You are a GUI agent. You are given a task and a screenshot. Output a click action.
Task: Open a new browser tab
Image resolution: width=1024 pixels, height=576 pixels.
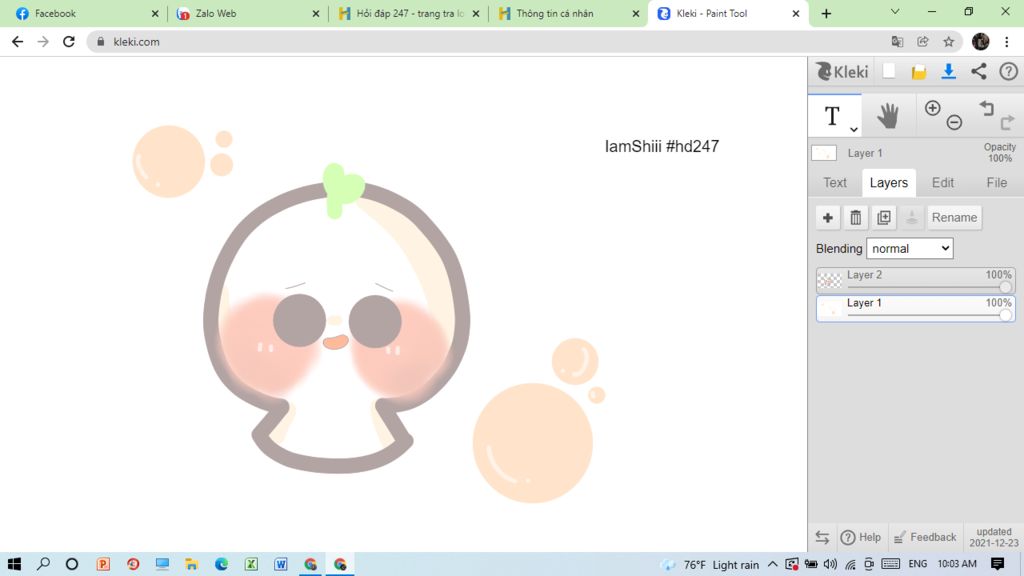pyautogui.click(x=826, y=13)
